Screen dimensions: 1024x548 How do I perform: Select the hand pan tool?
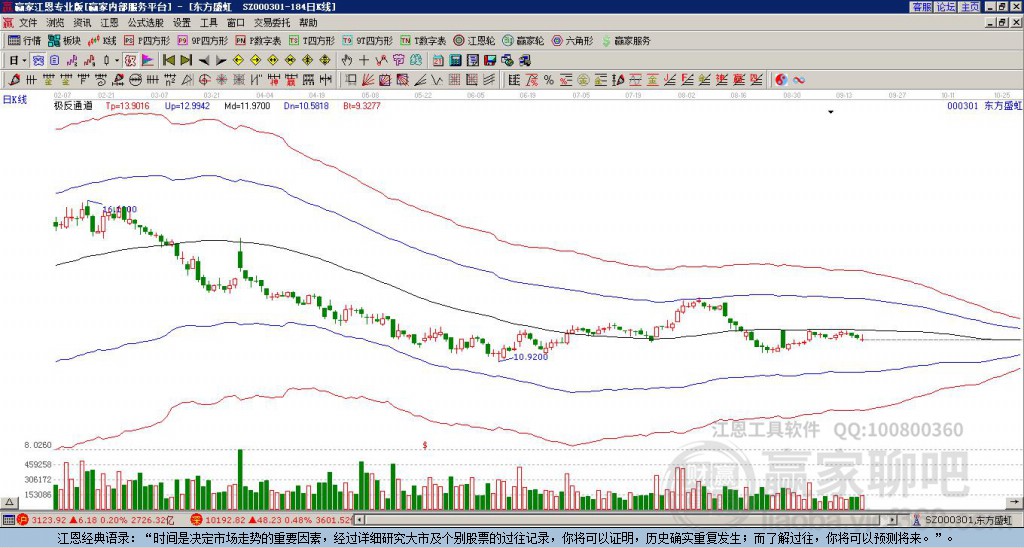(346, 61)
